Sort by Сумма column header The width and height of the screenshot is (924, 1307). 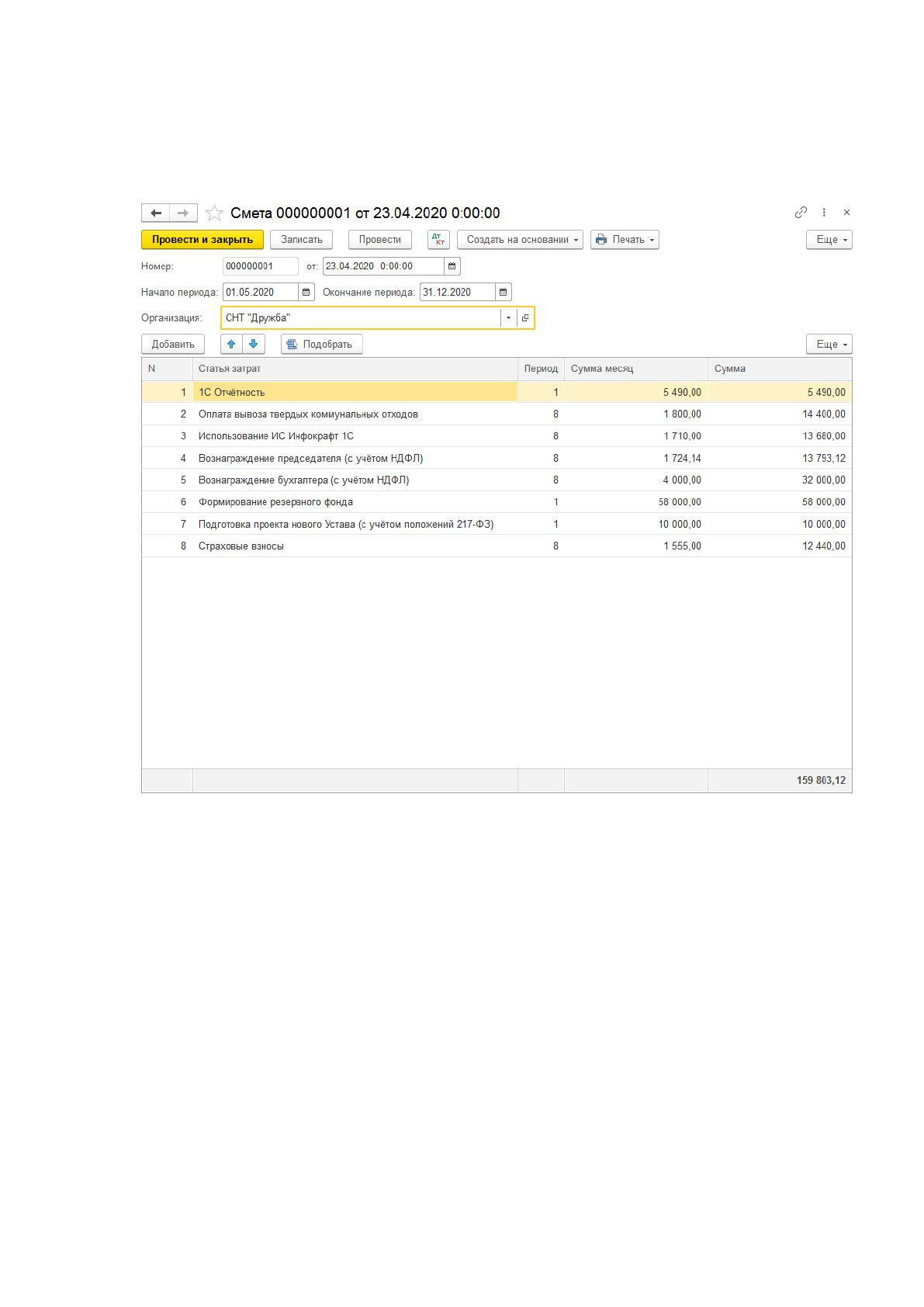(x=780, y=369)
